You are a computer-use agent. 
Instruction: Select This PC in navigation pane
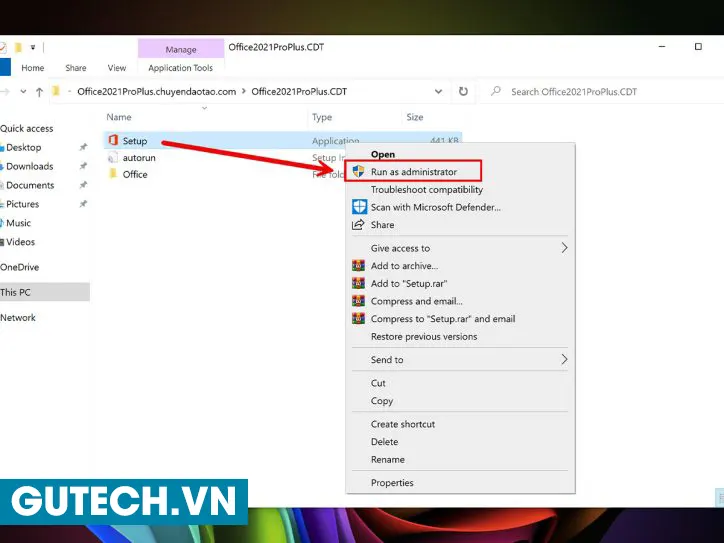coord(45,292)
